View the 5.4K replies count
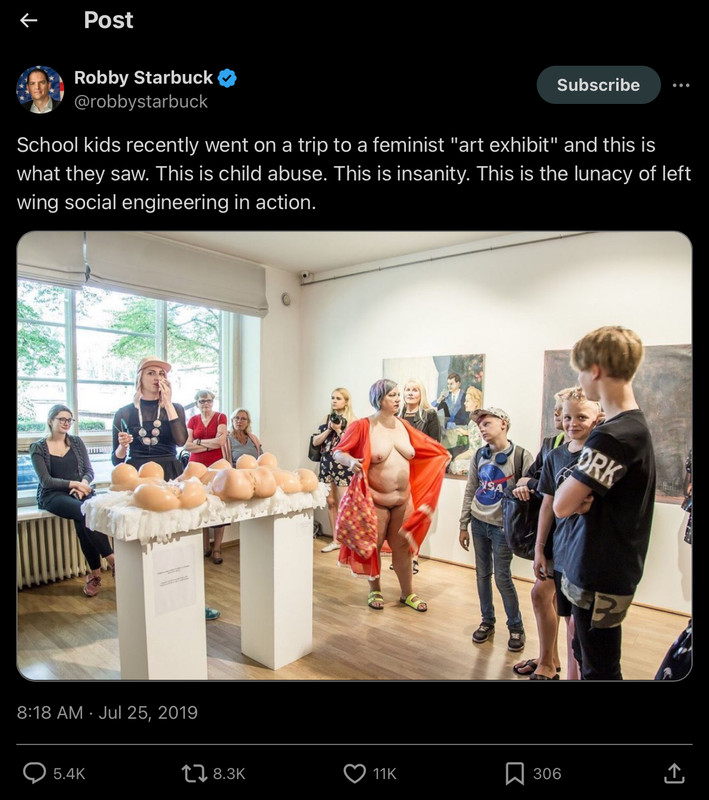Screen dimensions: 709x800 pos(69,773)
